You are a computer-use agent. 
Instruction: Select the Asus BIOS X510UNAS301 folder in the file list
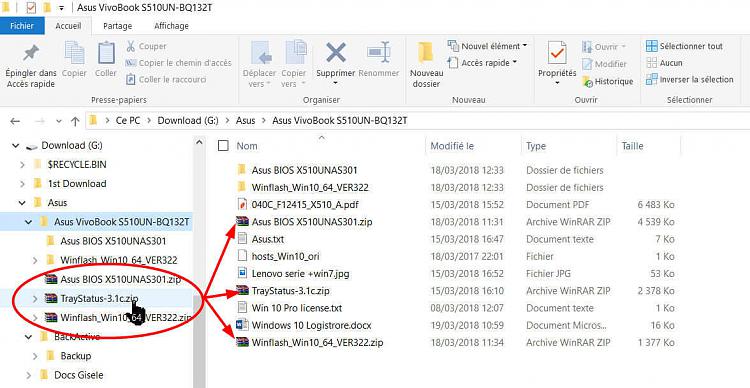pos(304,170)
